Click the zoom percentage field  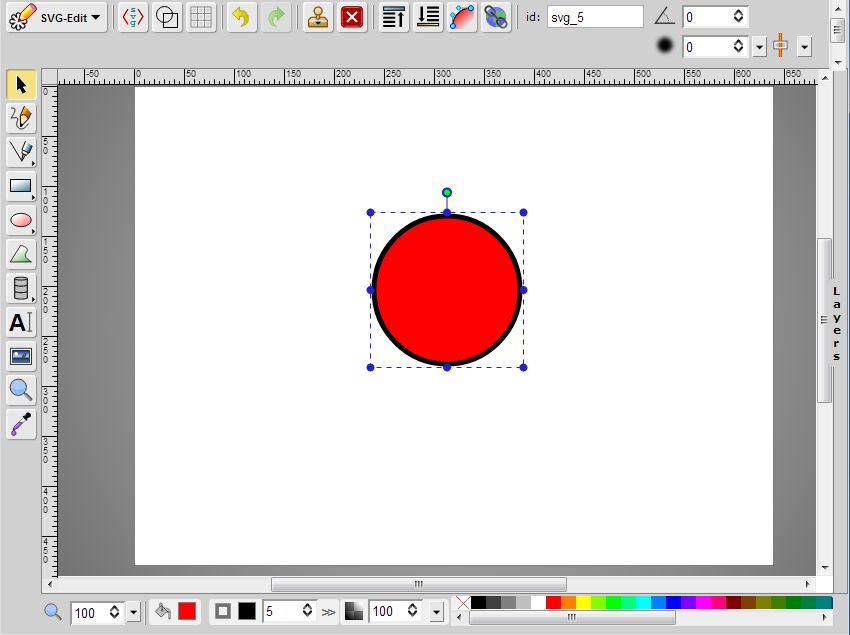[x=90, y=613]
